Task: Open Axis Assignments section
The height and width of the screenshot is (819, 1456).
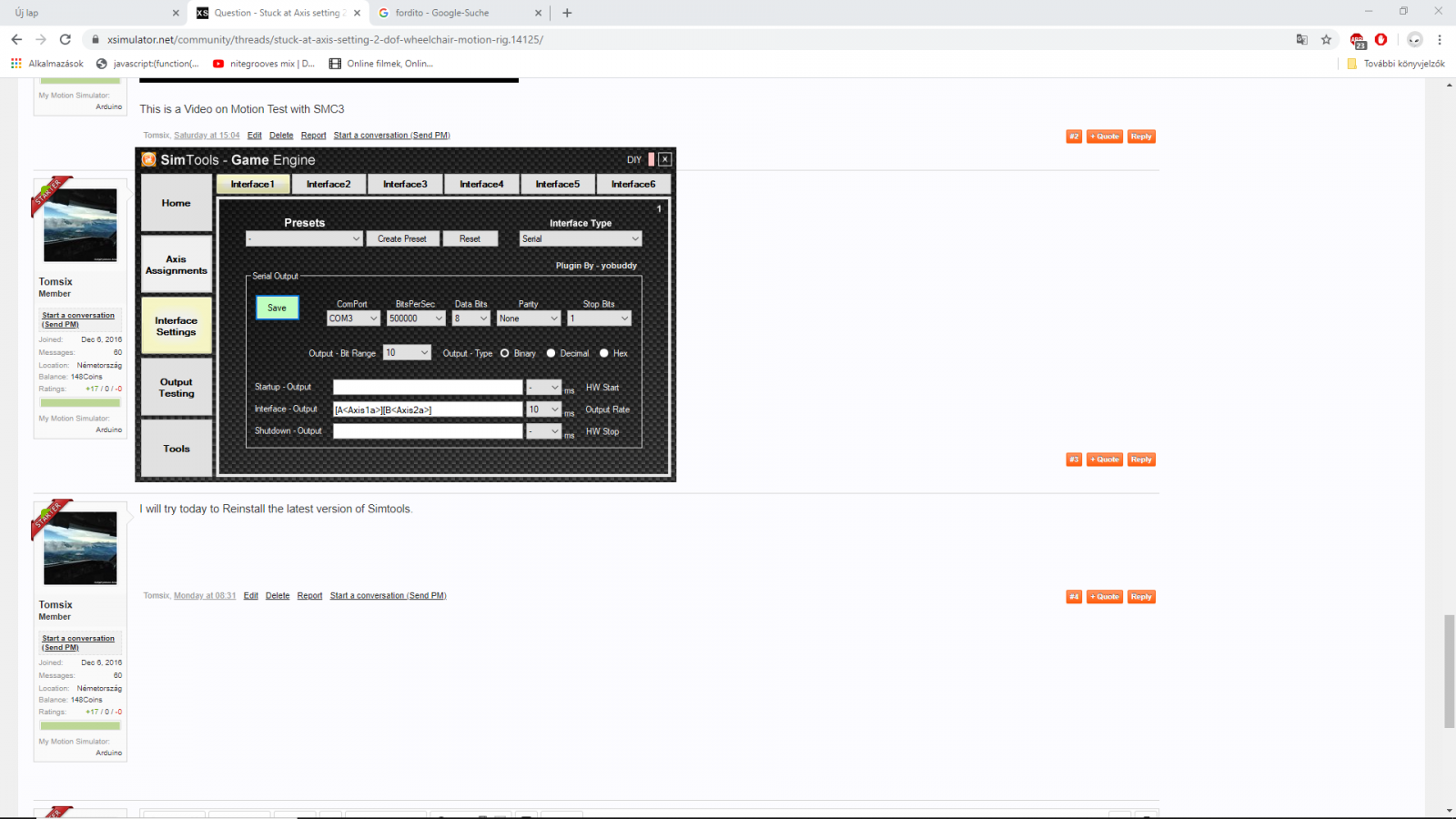Action: tap(177, 265)
